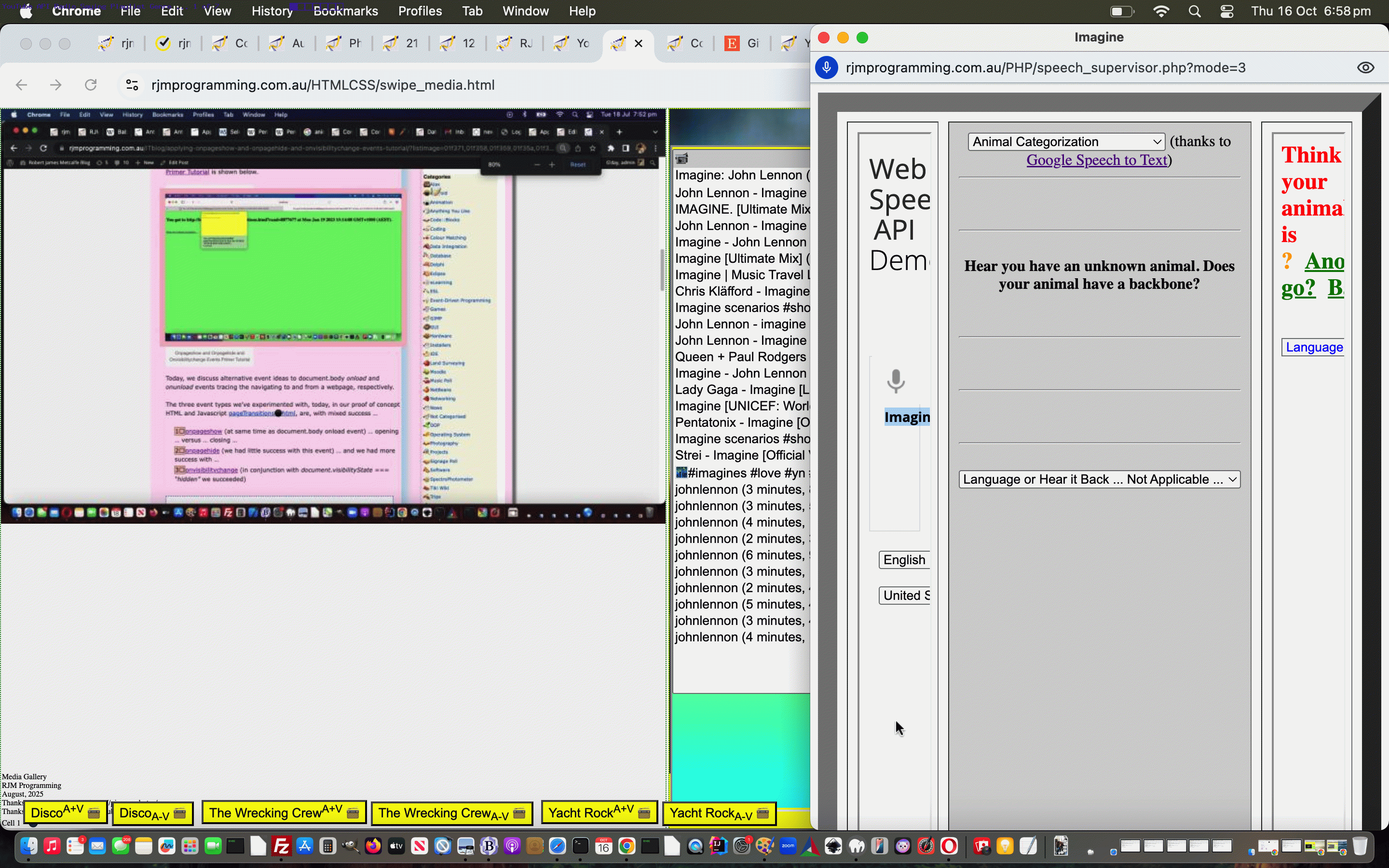Click the blue microphone icon in address bar
Viewport: 1389px width, 868px height.
tap(827, 68)
